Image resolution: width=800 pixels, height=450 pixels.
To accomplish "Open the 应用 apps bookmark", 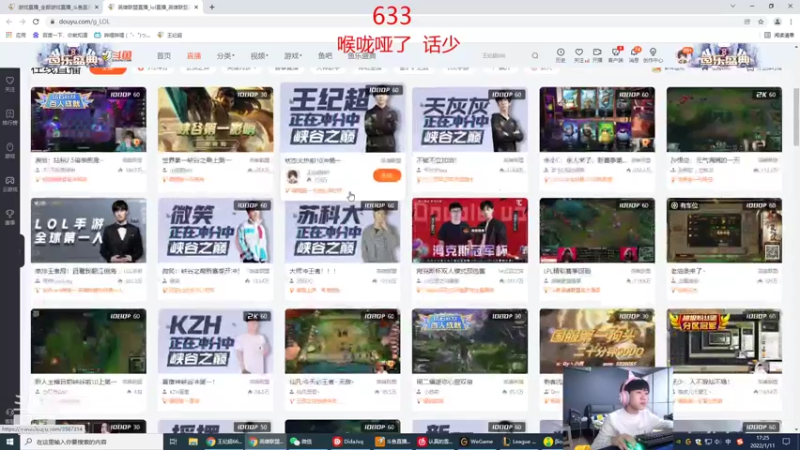I will 16,35.
